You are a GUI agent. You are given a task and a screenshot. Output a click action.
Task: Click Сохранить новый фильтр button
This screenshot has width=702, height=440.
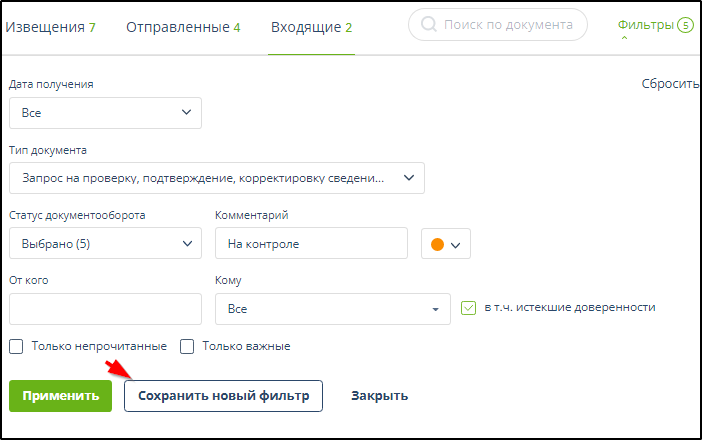223,395
